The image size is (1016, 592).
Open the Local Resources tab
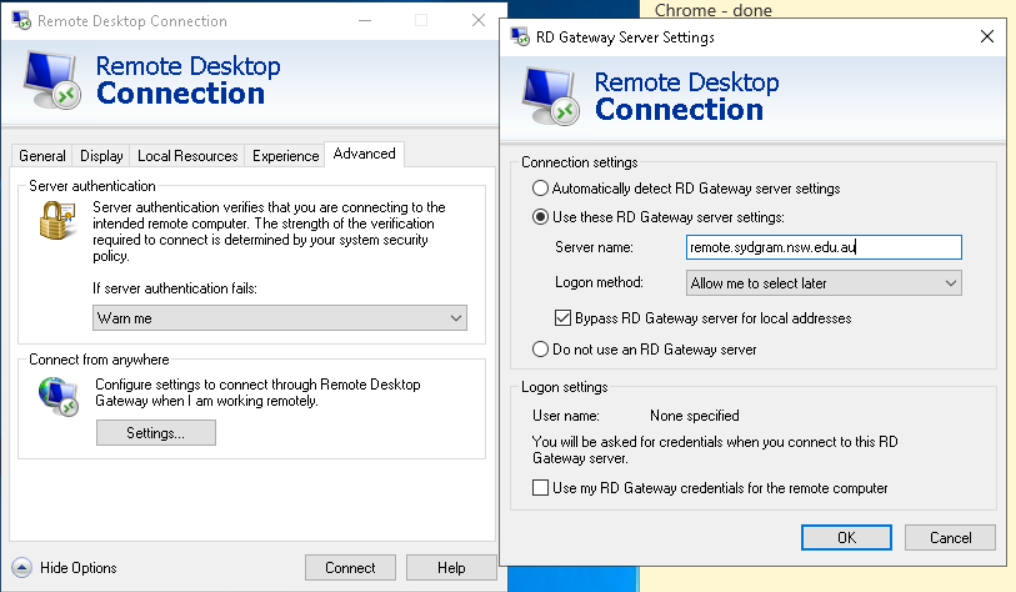(187, 156)
